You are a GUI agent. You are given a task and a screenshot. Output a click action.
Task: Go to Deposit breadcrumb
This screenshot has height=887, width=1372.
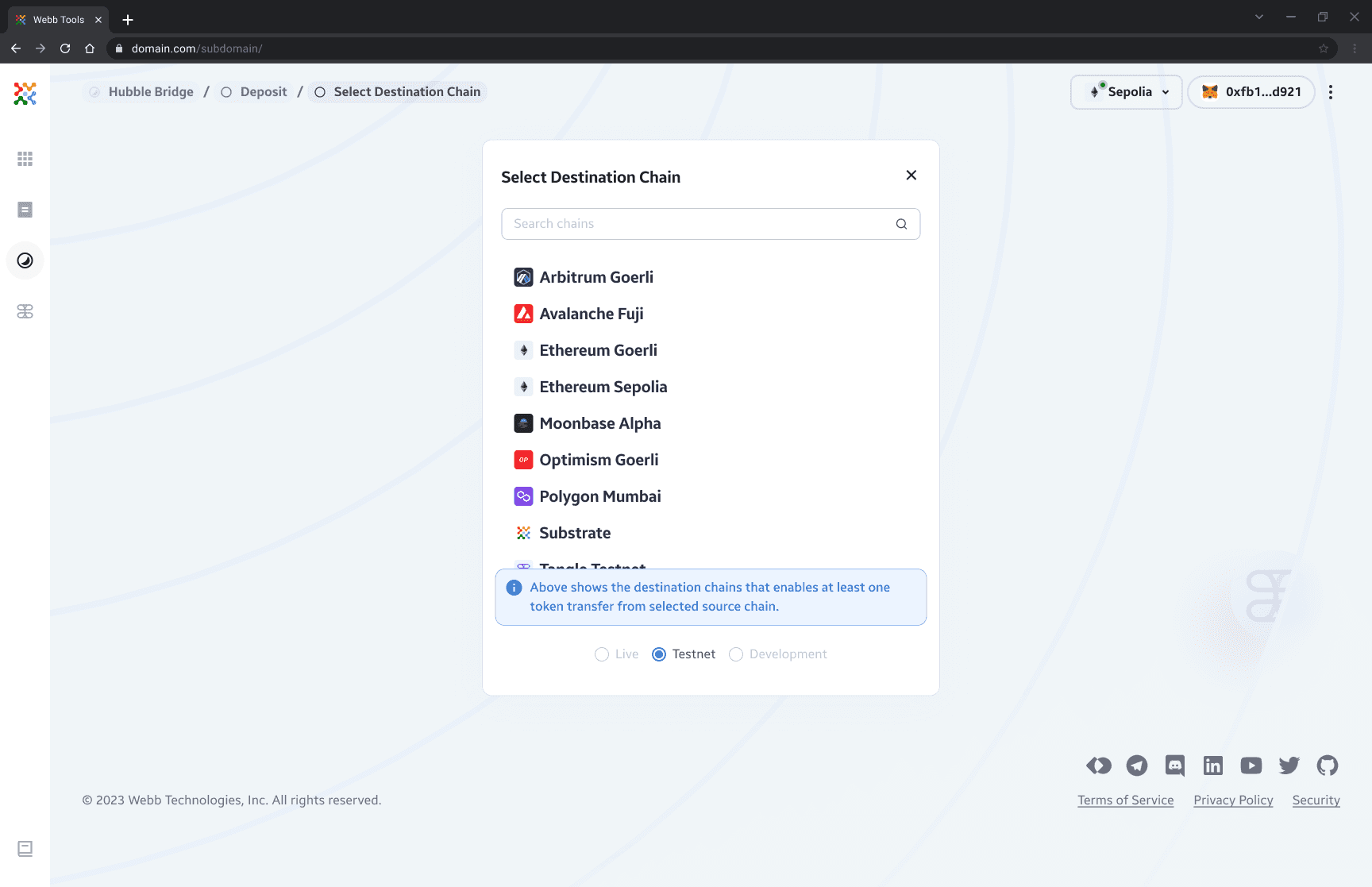tap(254, 92)
